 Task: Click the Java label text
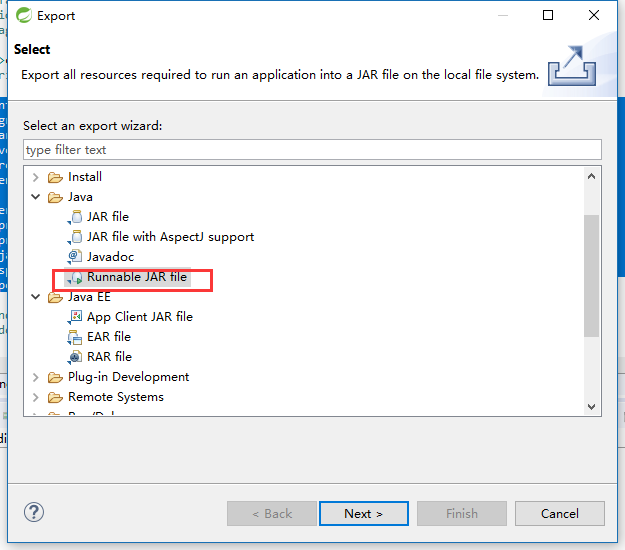point(80,197)
